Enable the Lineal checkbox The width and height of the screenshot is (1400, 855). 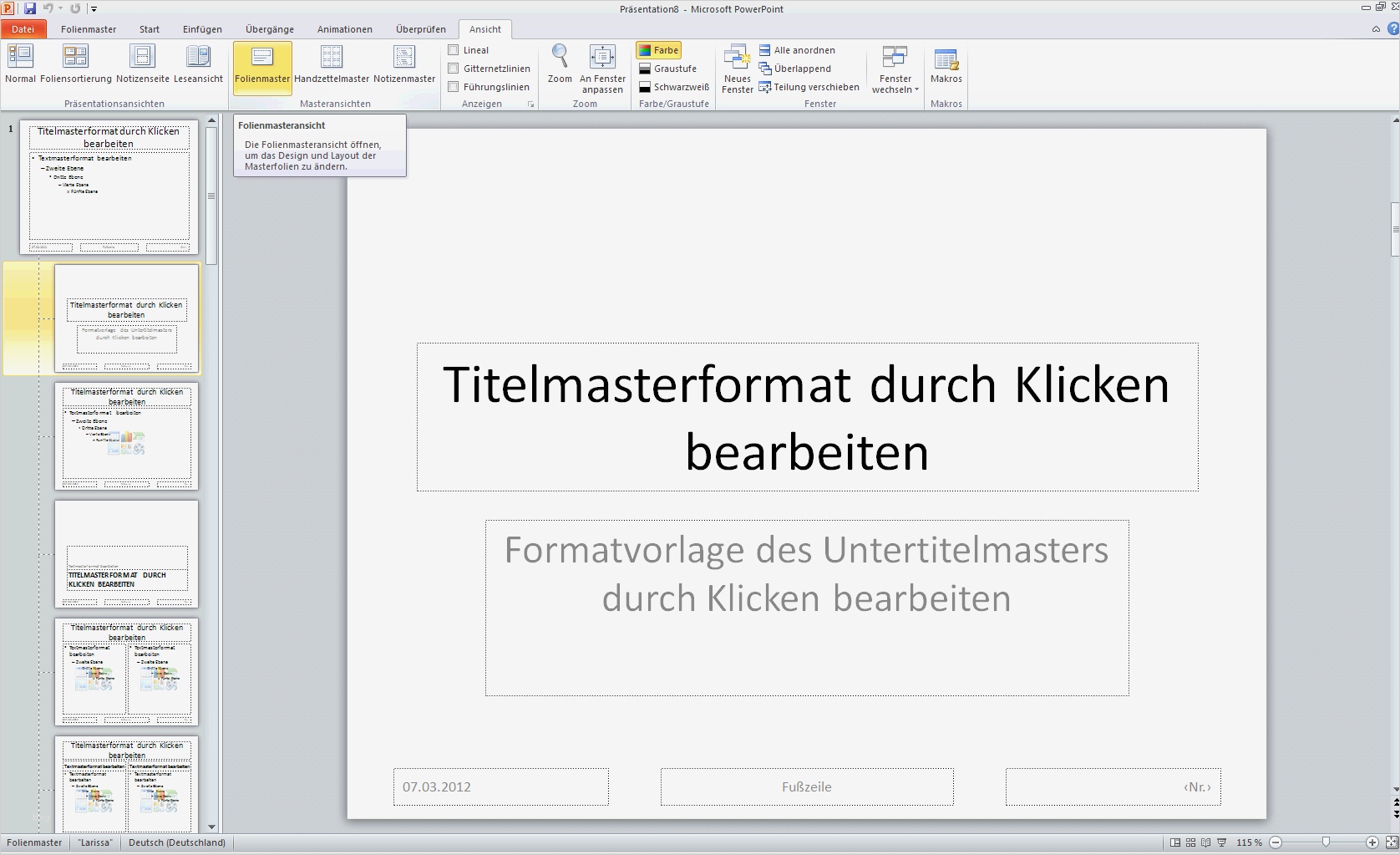tap(454, 50)
